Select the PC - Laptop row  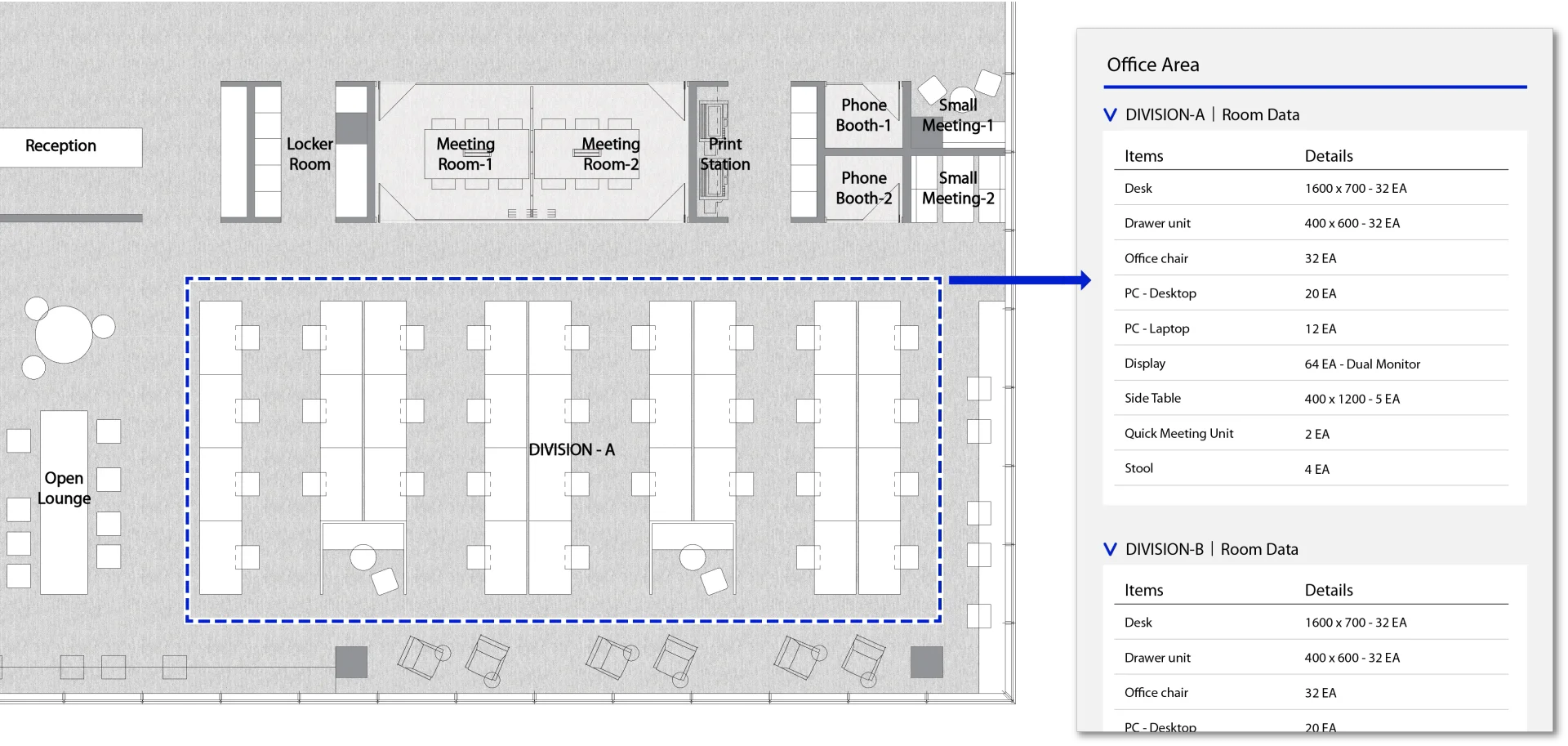(x=1312, y=328)
